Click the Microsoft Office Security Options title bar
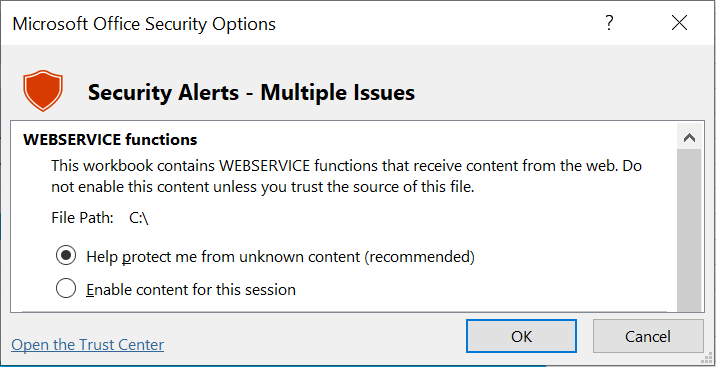Screen dimensions: 716x367 (x=144, y=23)
